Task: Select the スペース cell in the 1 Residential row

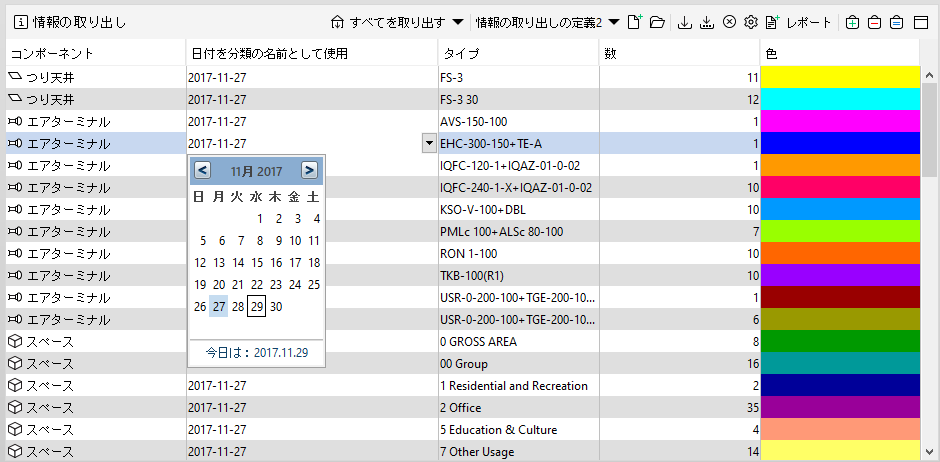Action: 96,385
